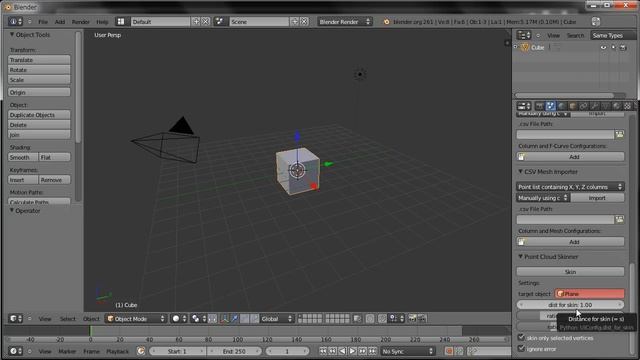Viewport: 640px width, 360px height.
Task: Collapse the Operator panel
Action: [x=12, y=211]
